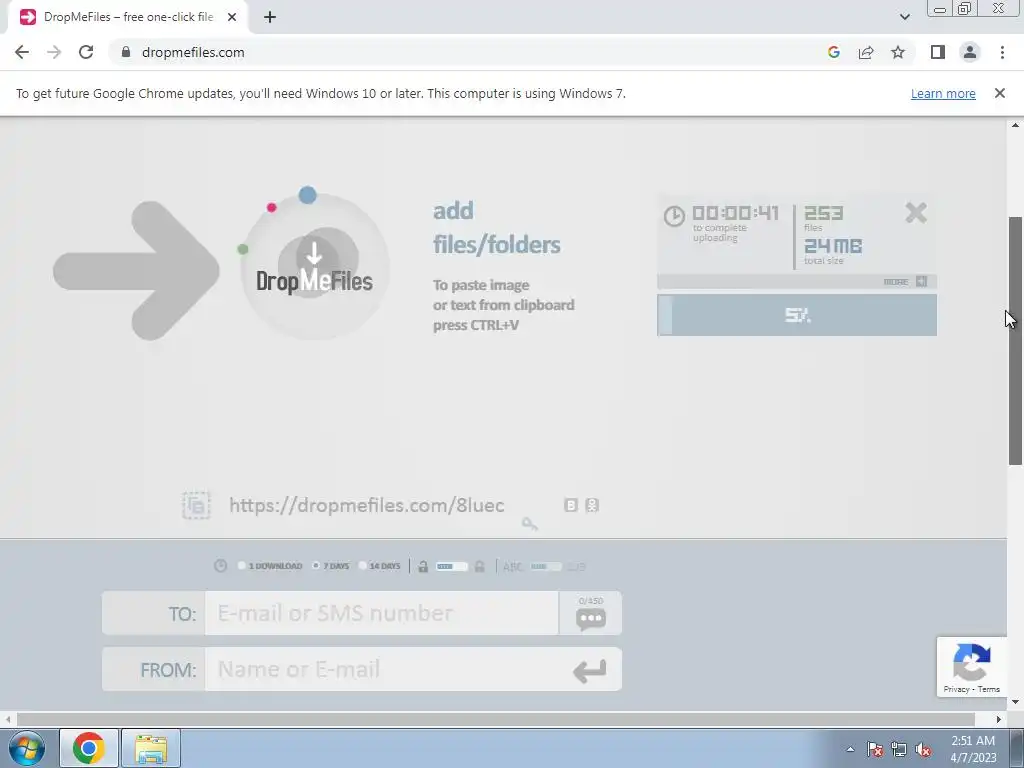Open the tab search dropdown chevron
The height and width of the screenshot is (768, 1024).
coord(904,17)
